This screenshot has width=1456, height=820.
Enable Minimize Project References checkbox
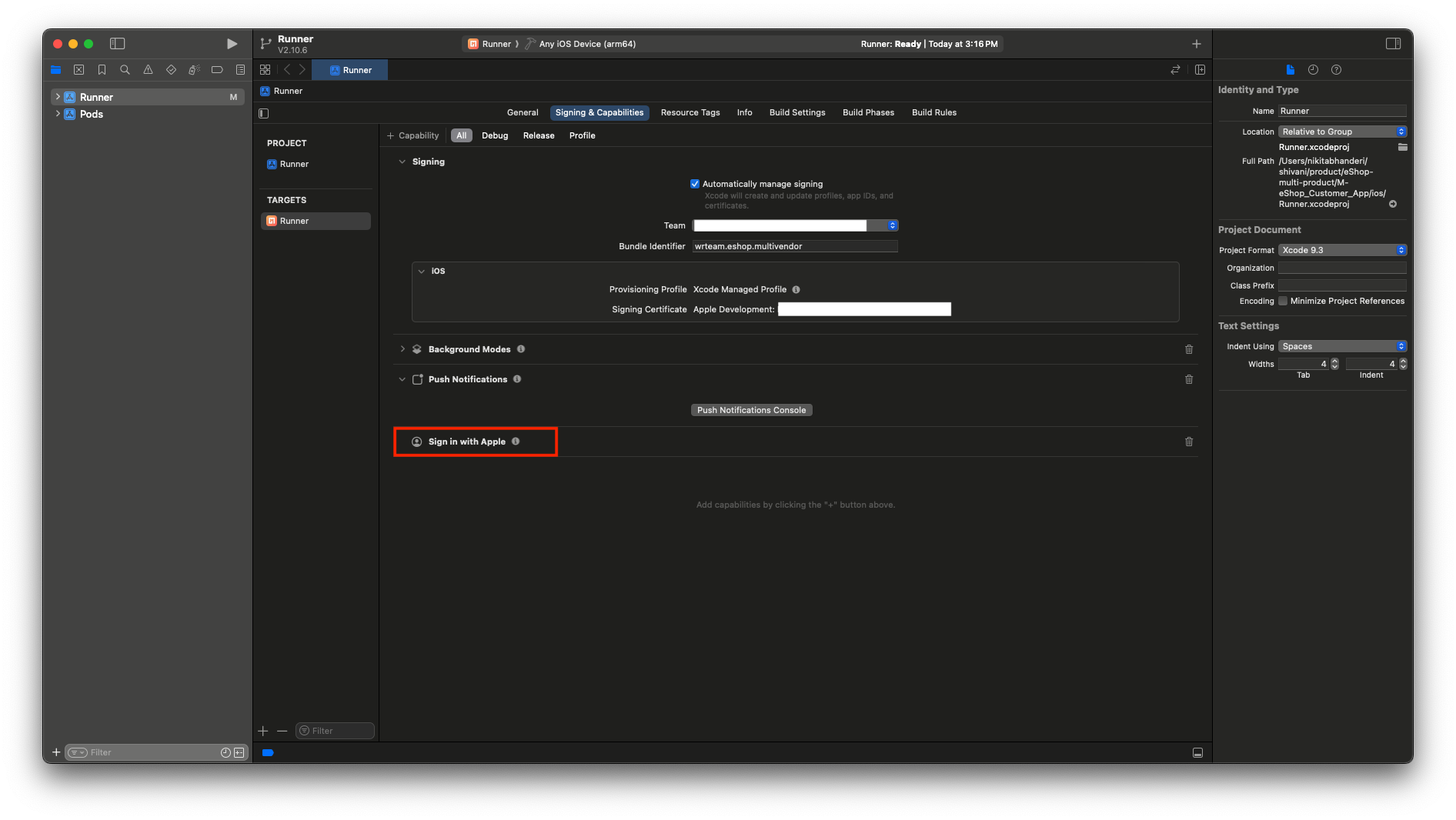click(x=1283, y=302)
